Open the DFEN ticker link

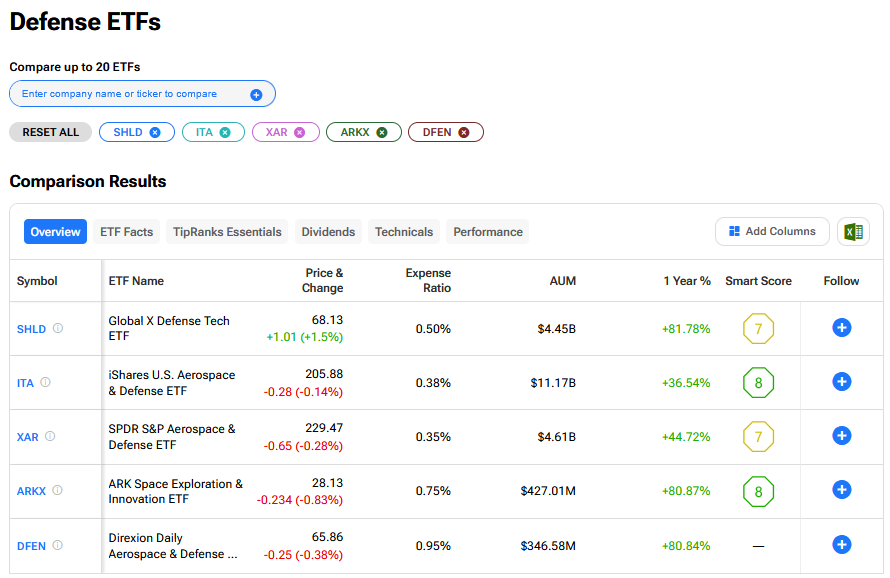coord(31,546)
